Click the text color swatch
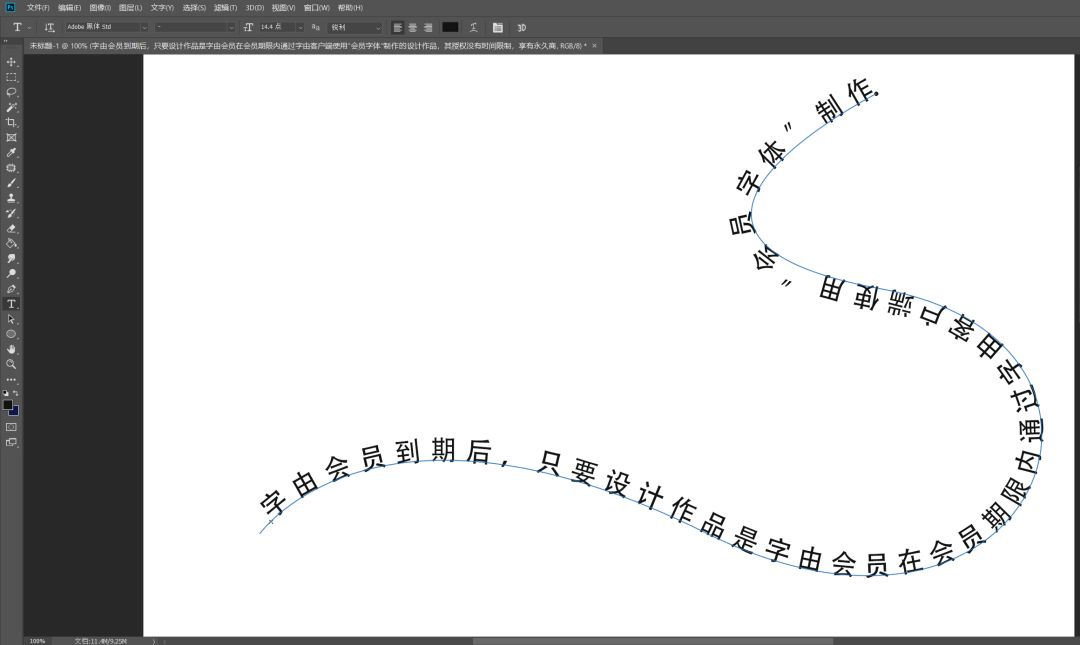1080x645 pixels. [450, 27]
